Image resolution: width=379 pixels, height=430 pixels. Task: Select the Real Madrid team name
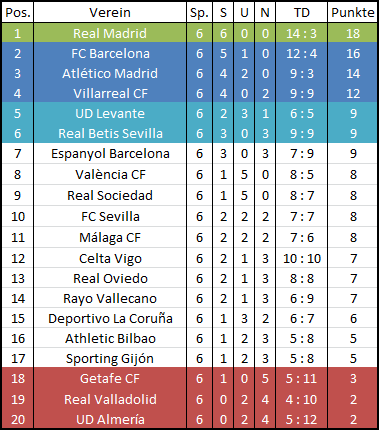tap(110, 33)
